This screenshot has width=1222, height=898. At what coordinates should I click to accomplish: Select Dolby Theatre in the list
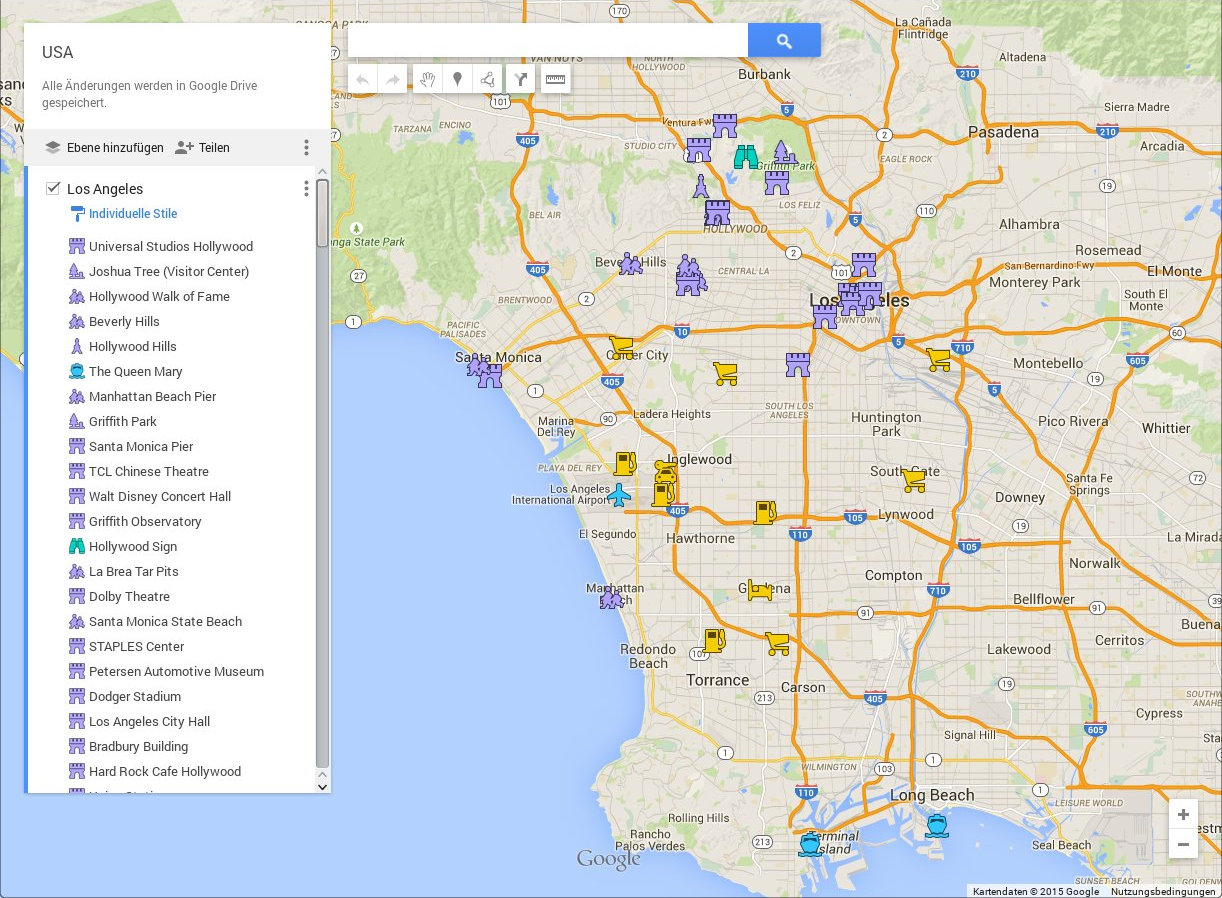[x=129, y=596]
